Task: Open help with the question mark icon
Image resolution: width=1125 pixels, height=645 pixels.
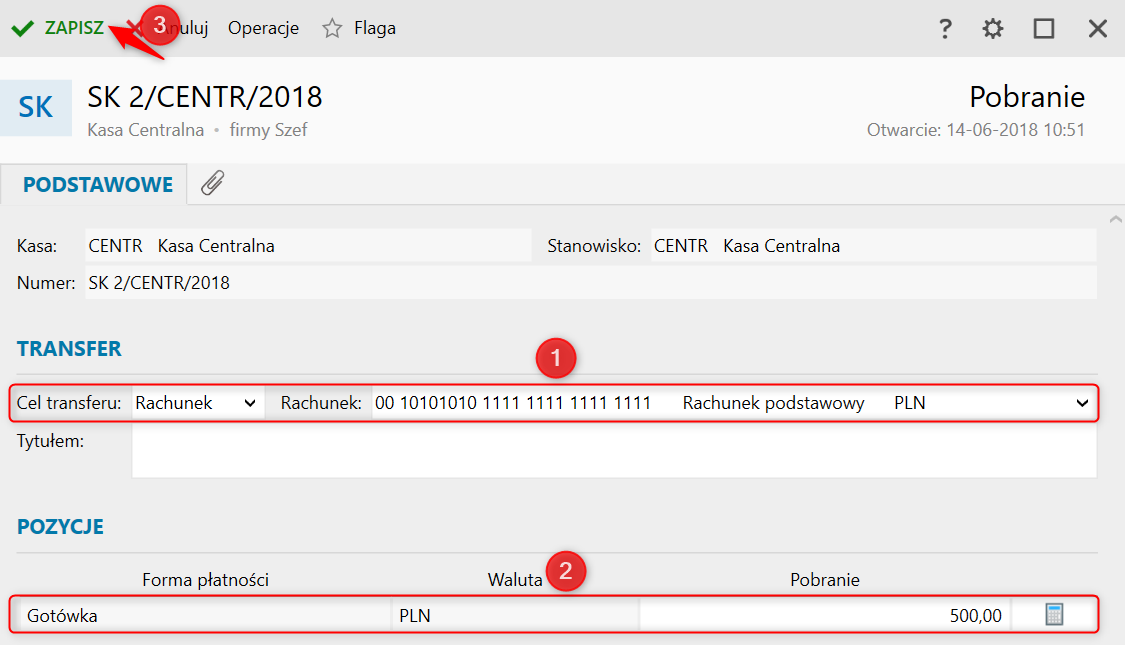Action: 945,29
